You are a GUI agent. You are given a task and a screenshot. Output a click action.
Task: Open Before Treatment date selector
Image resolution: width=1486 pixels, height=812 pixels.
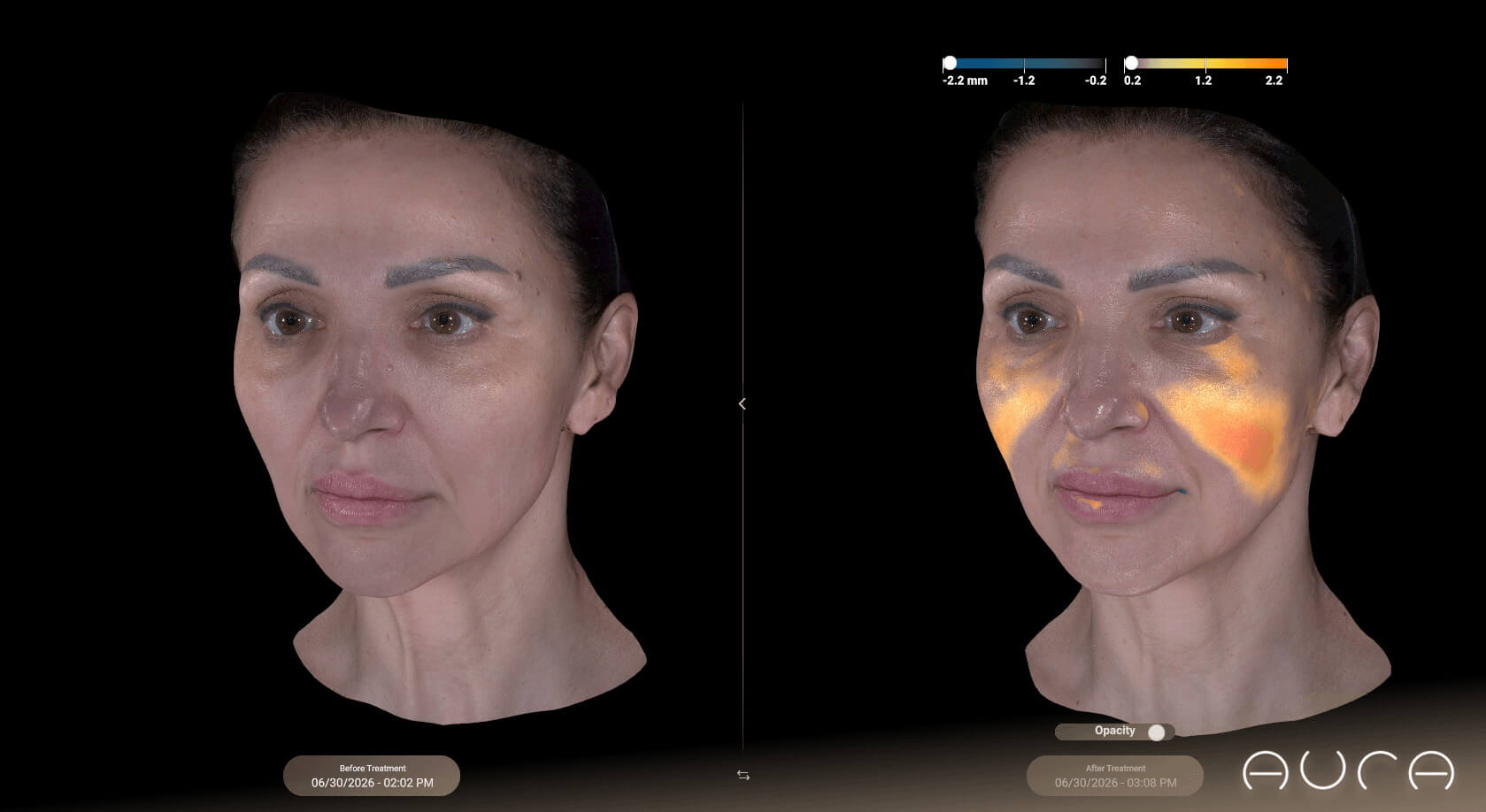[x=372, y=776]
